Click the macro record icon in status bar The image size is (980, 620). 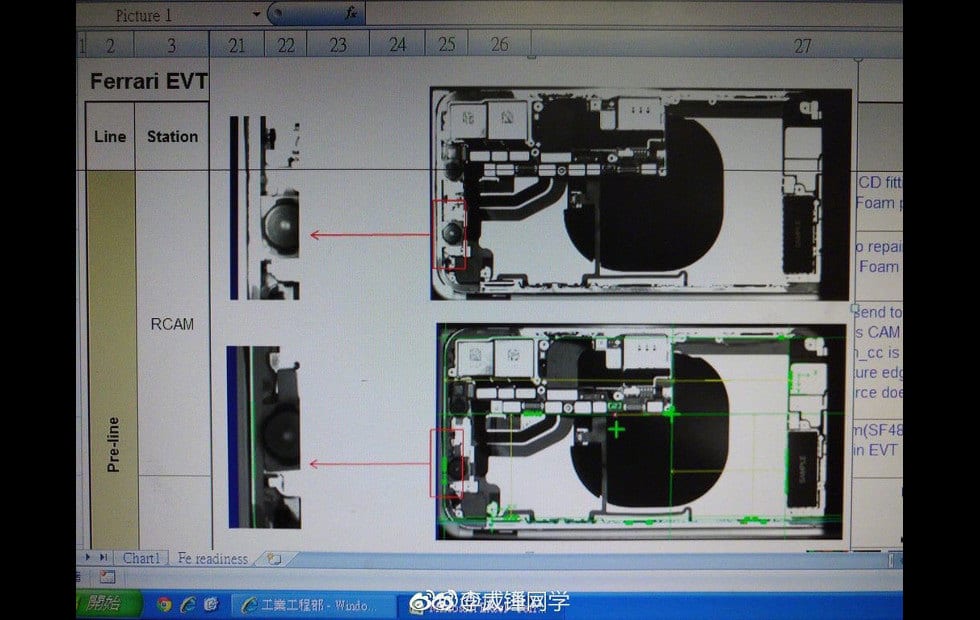[x=107, y=577]
